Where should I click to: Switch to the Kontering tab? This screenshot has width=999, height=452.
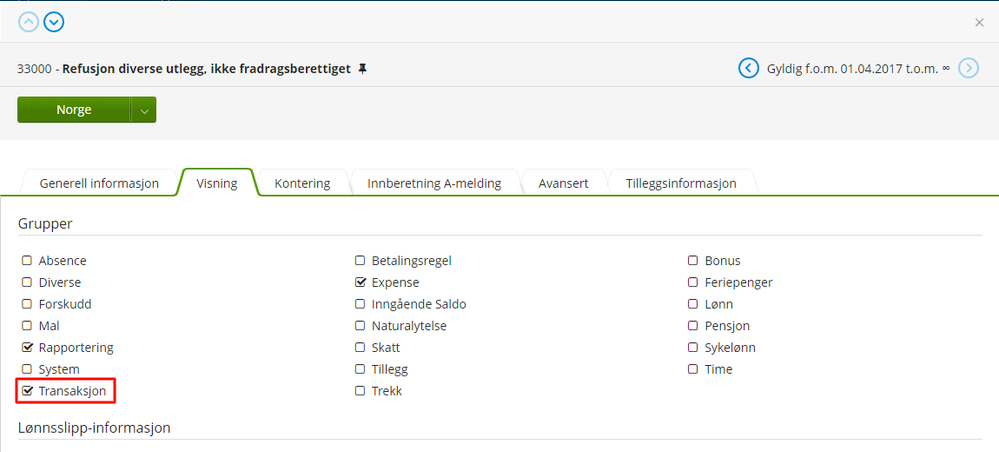point(302,184)
